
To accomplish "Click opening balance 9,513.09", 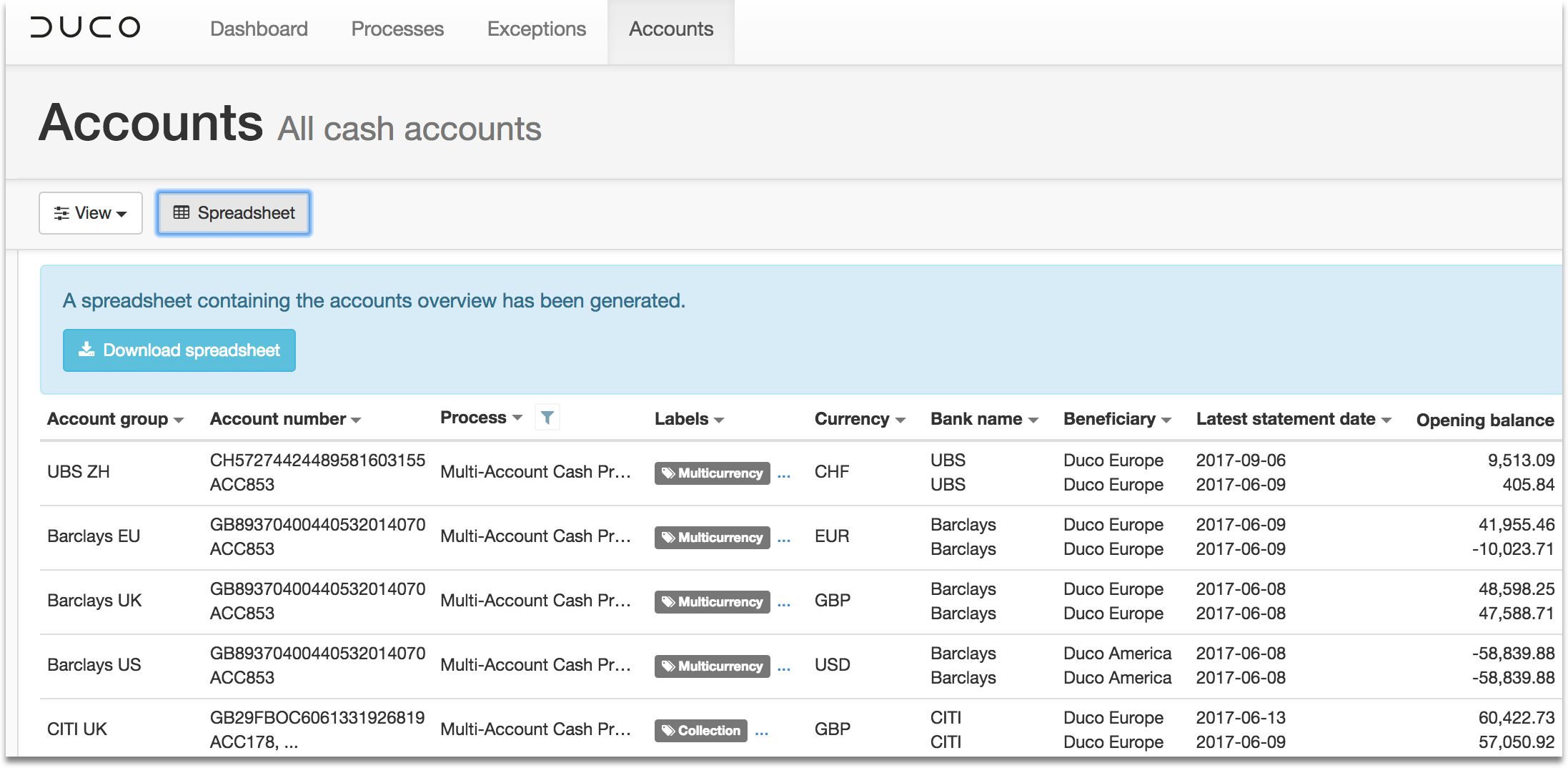I will coord(1521,461).
